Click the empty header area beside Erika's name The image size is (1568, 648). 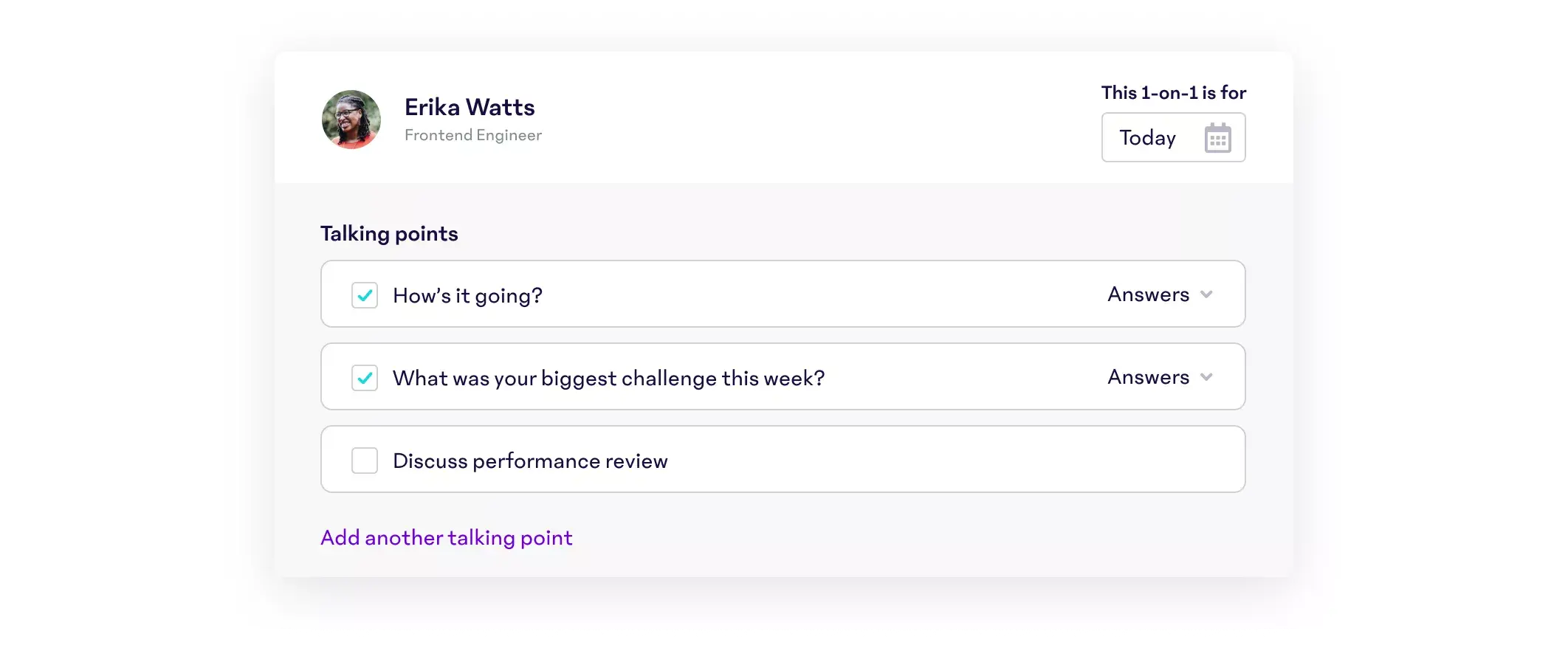812,118
